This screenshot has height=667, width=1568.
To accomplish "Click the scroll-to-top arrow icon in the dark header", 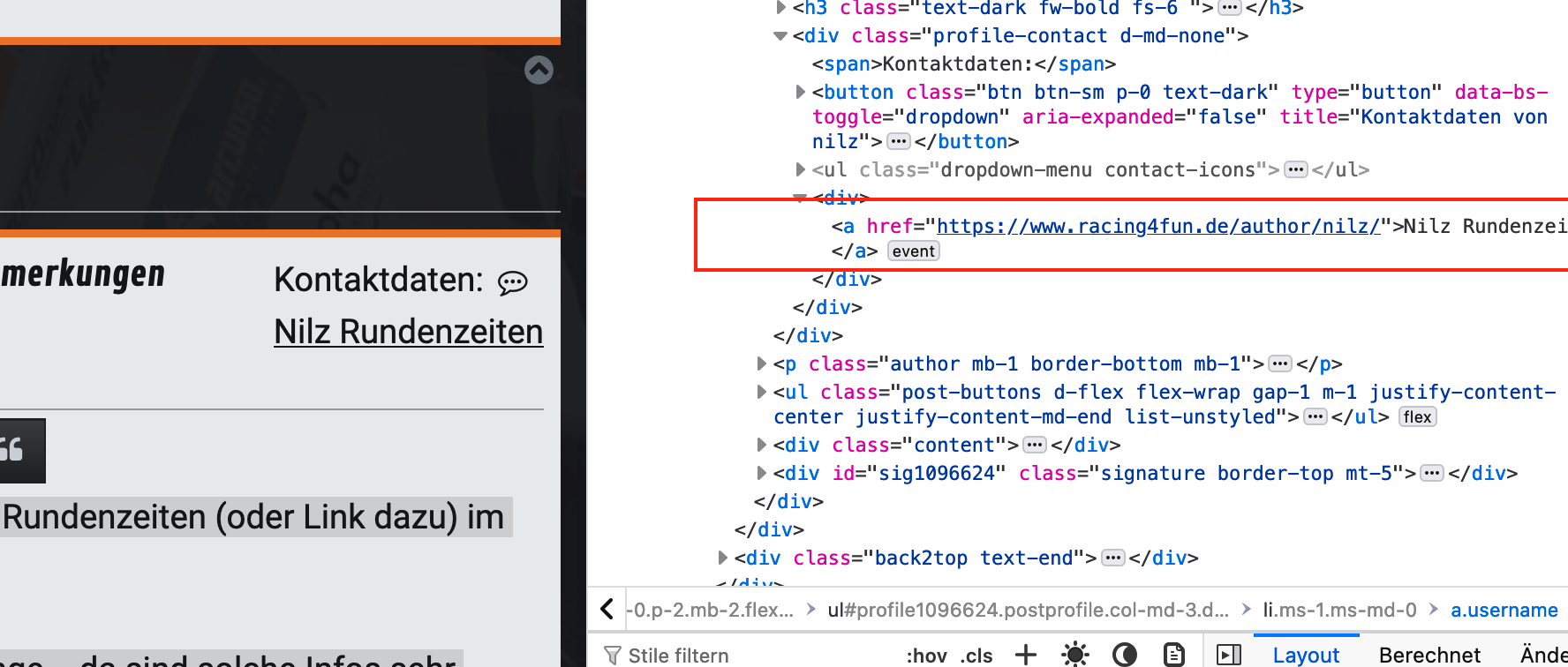I will 539,70.
